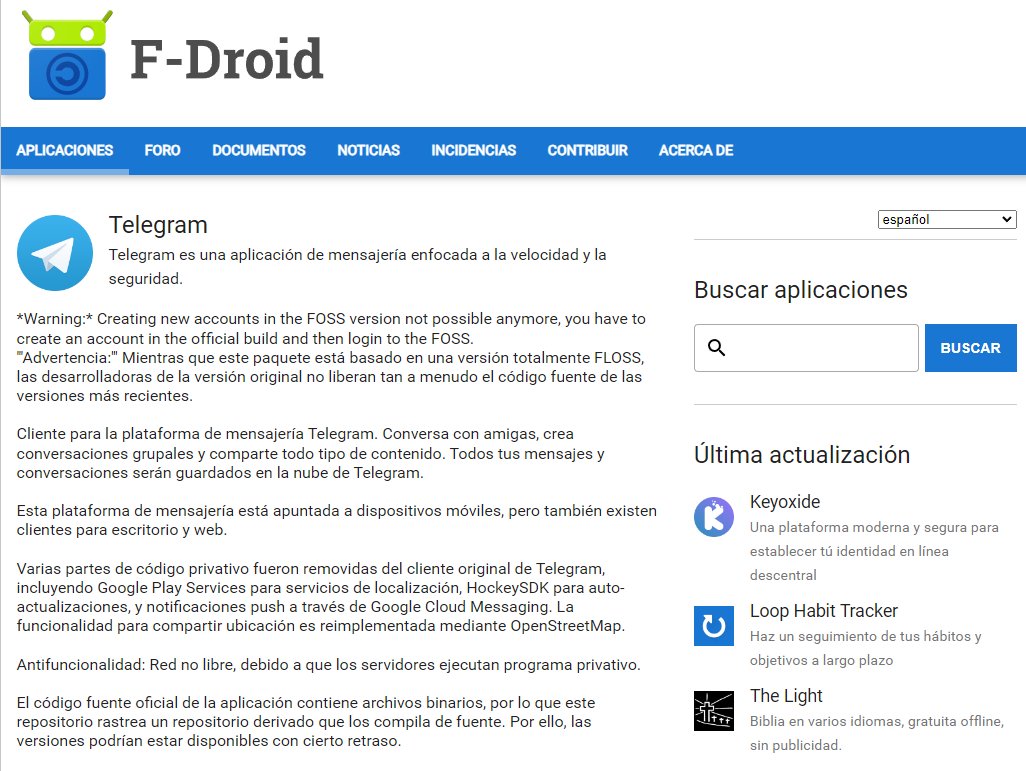Click paragraph starting 'Esta plataforma de mensajería'
The height and width of the screenshot is (771, 1026).
click(337, 520)
